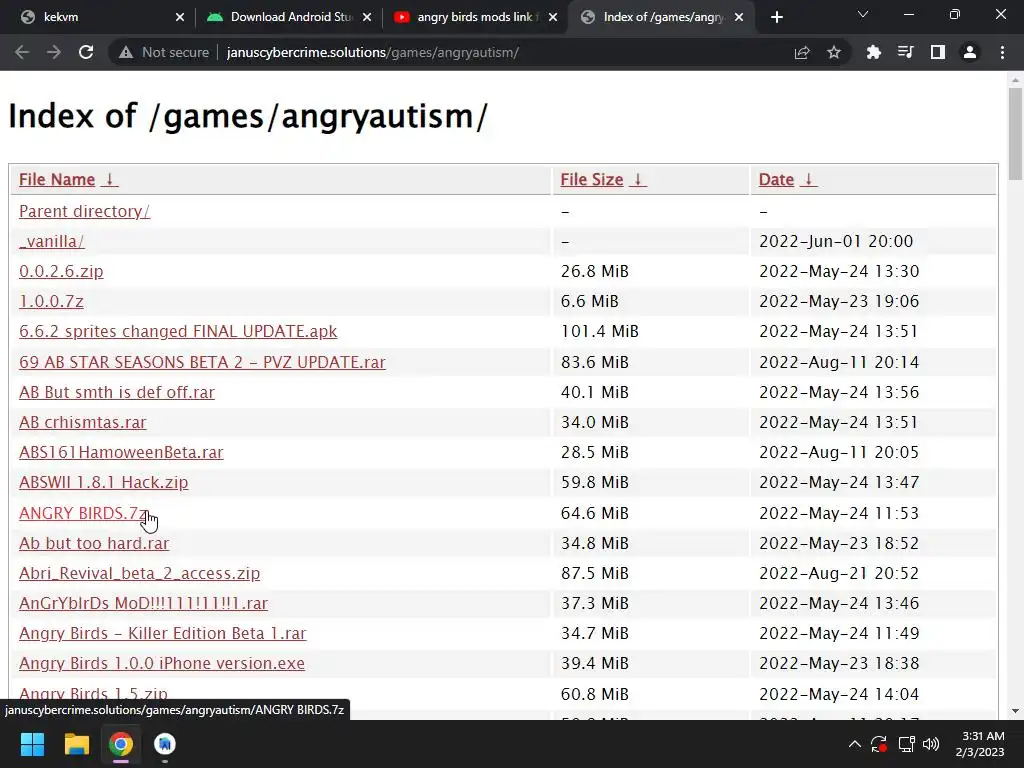Download ABS161HamoweenBeta.rar
Screen dimensions: 1024x768
pyautogui.click(x=121, y=453)
